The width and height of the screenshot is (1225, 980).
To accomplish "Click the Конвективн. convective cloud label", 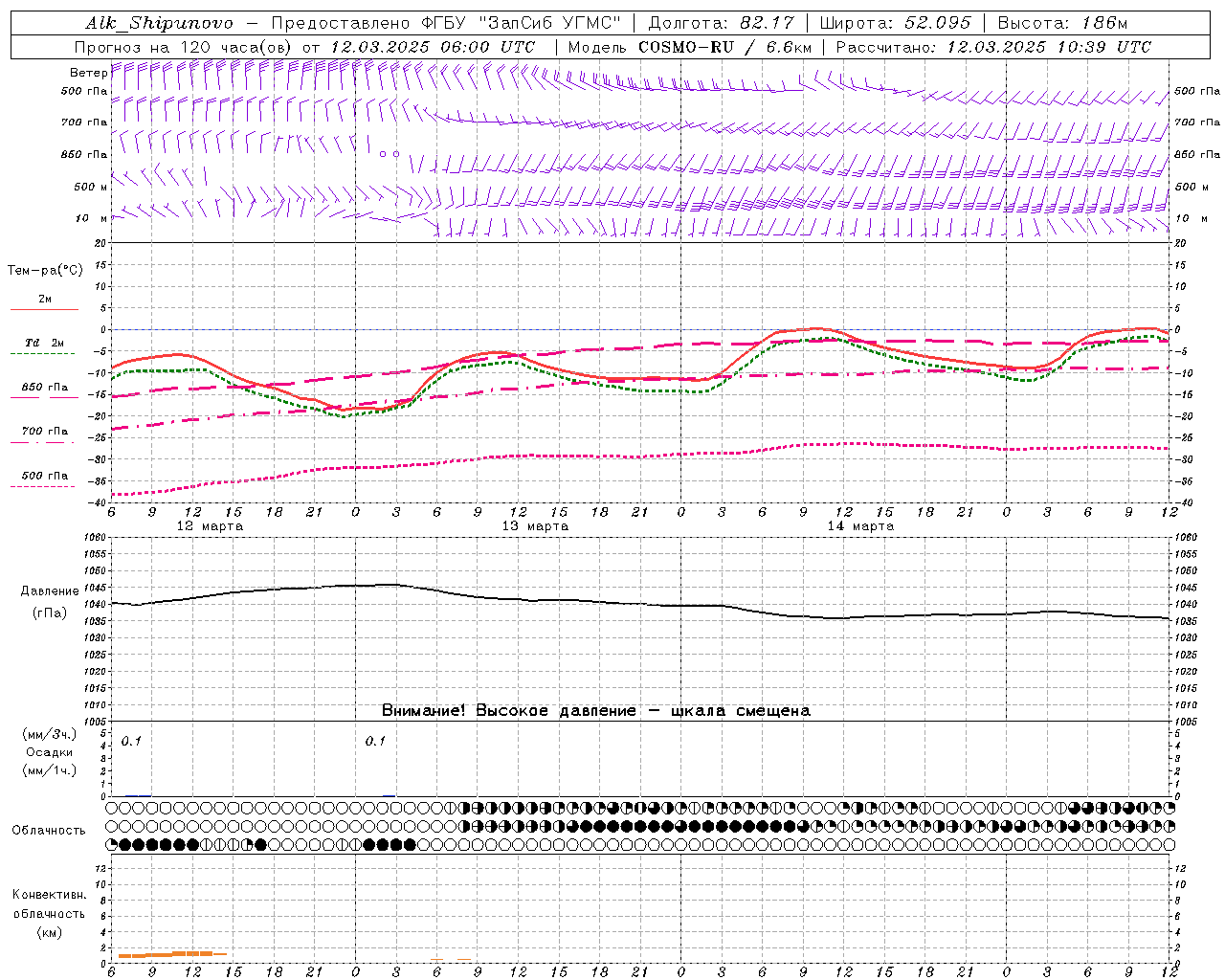I will coord(49,895).
